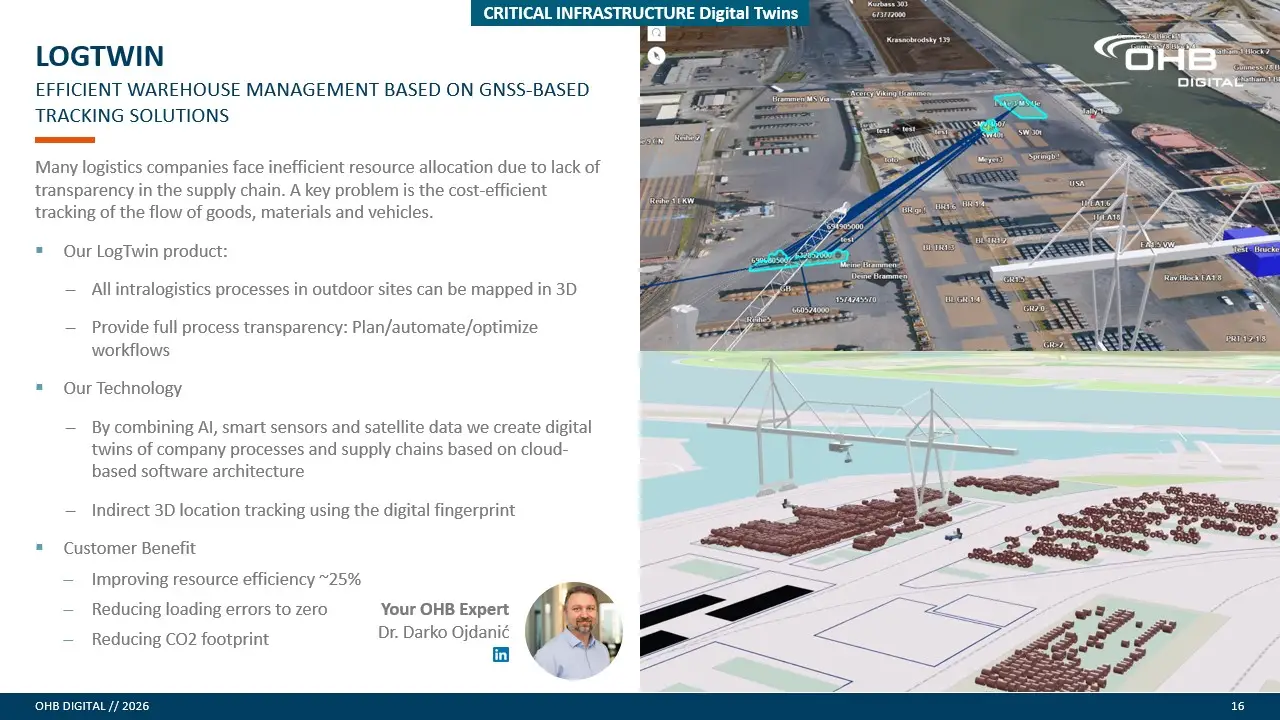
Task: Select "Improving resource efficiency ~25%" line
Action: [x=226, y=579]
